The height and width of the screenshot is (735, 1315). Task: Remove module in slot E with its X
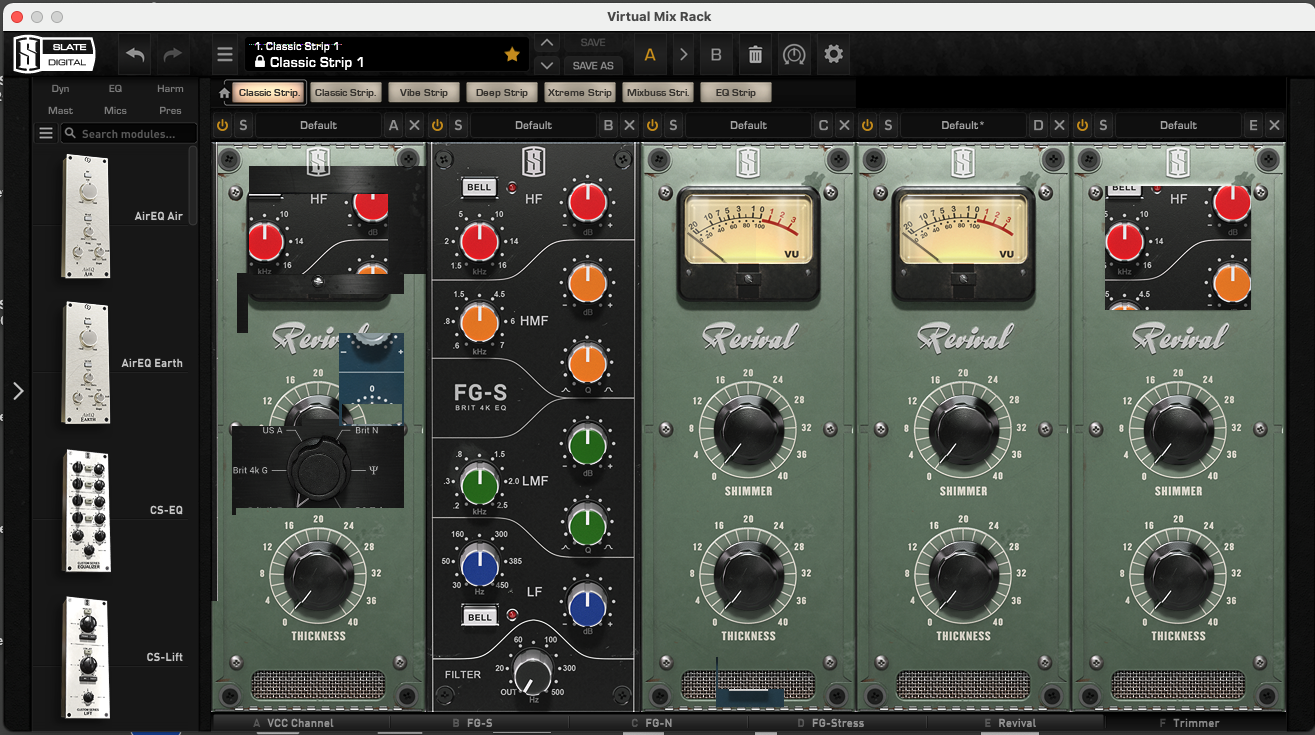[1274, 125]
